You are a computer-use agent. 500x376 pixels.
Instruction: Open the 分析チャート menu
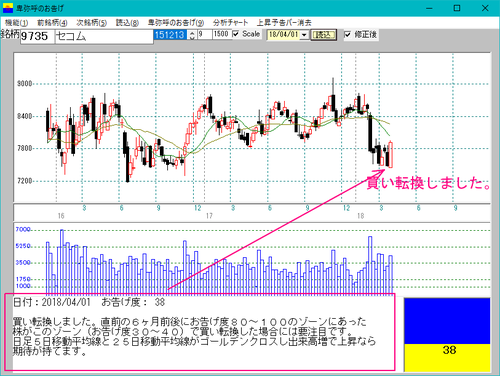[x=230, y=23]
